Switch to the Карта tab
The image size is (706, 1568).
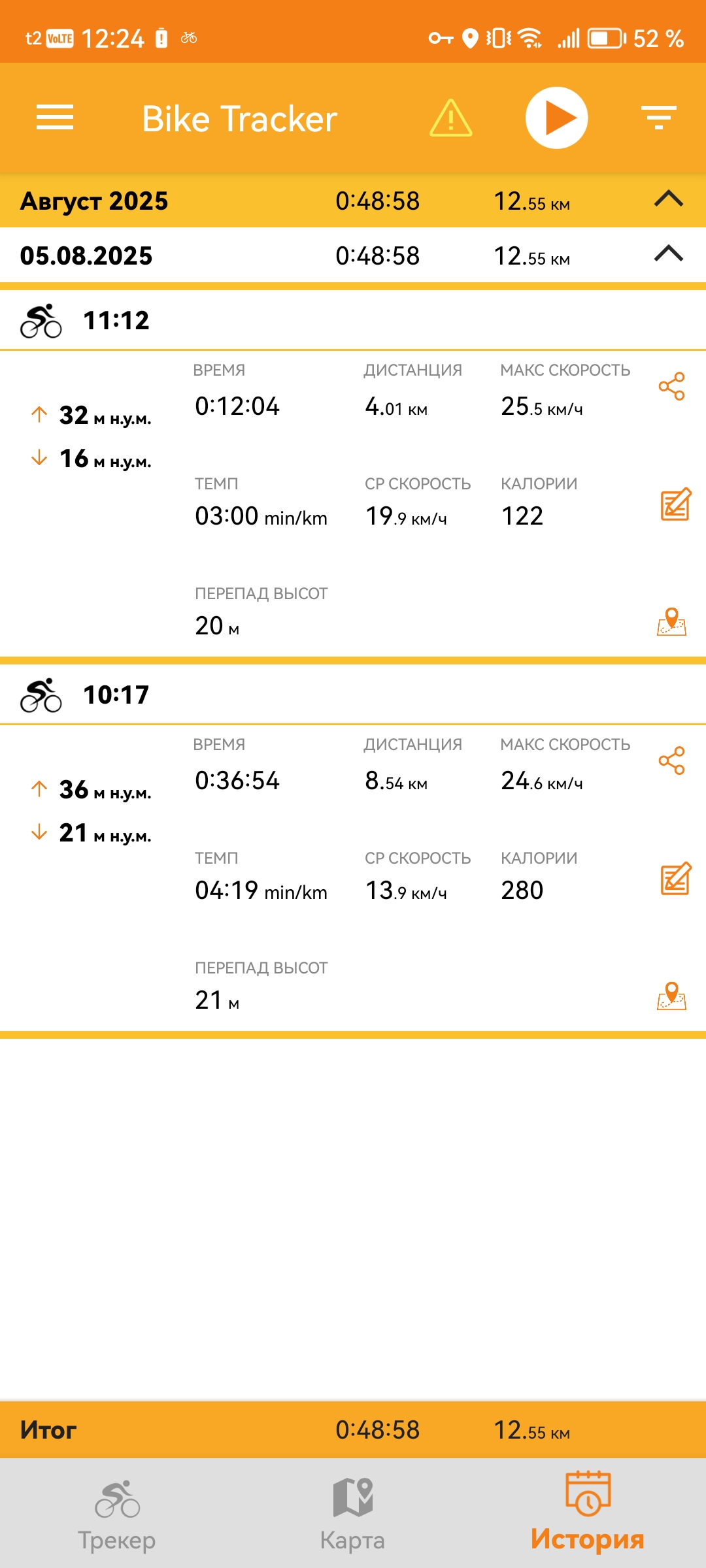click(x=352, y=1514)
